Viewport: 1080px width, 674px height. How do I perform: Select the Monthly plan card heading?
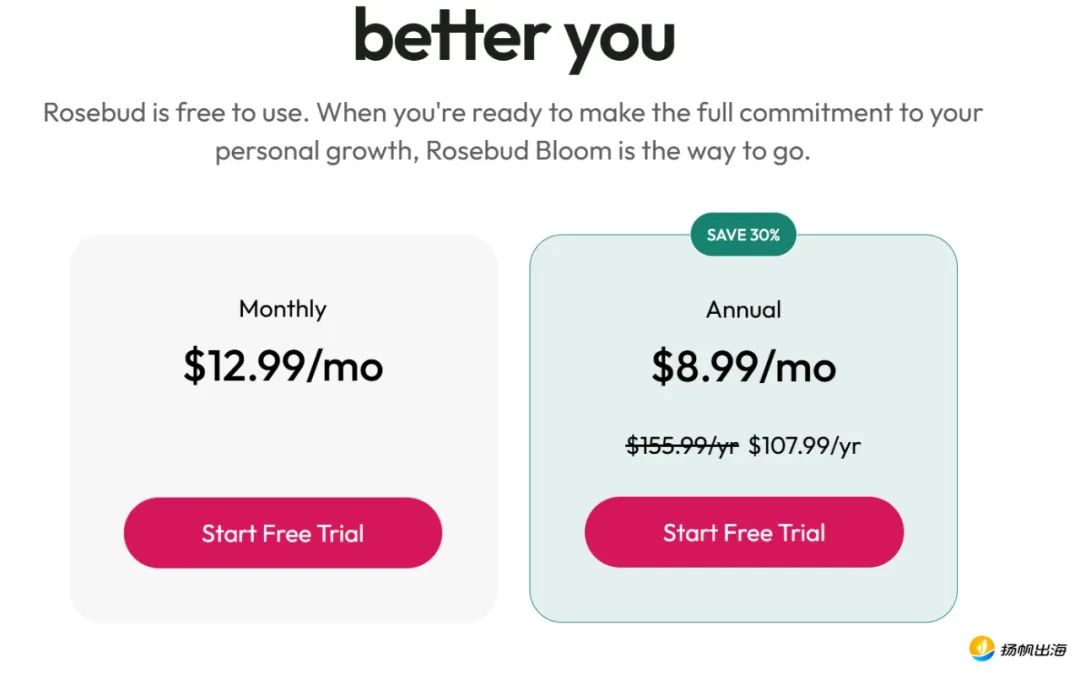click(x=282, y=309)
